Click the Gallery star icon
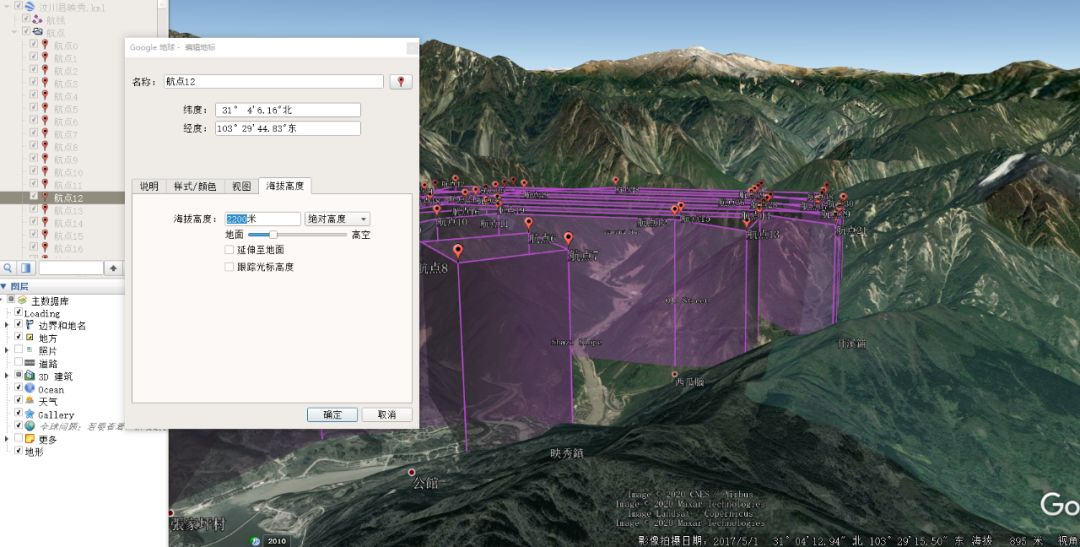Screen dimensions: 1080x547 [30, 414]
